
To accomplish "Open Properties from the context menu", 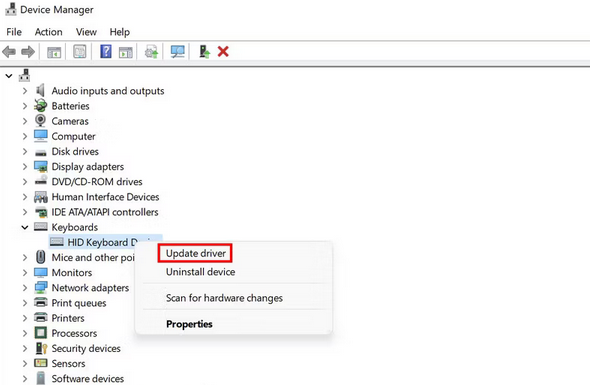I will coord(189,324).
